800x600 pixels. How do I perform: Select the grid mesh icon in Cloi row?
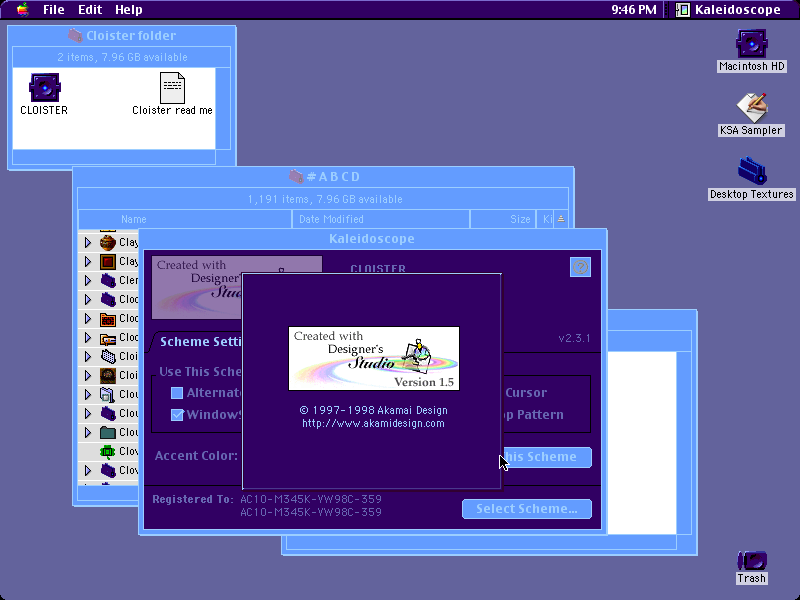pyautogui.click(x=108, y=356)
